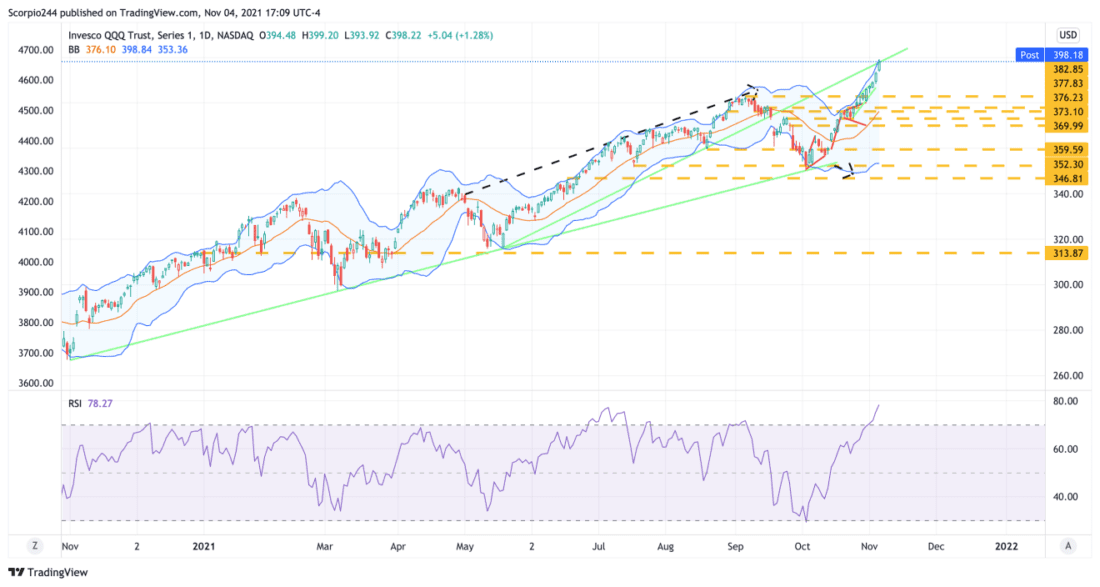Viewport: 1100px width, 587px height.
Task: Click the high value H399.20
Action: [x=321, y=35]
